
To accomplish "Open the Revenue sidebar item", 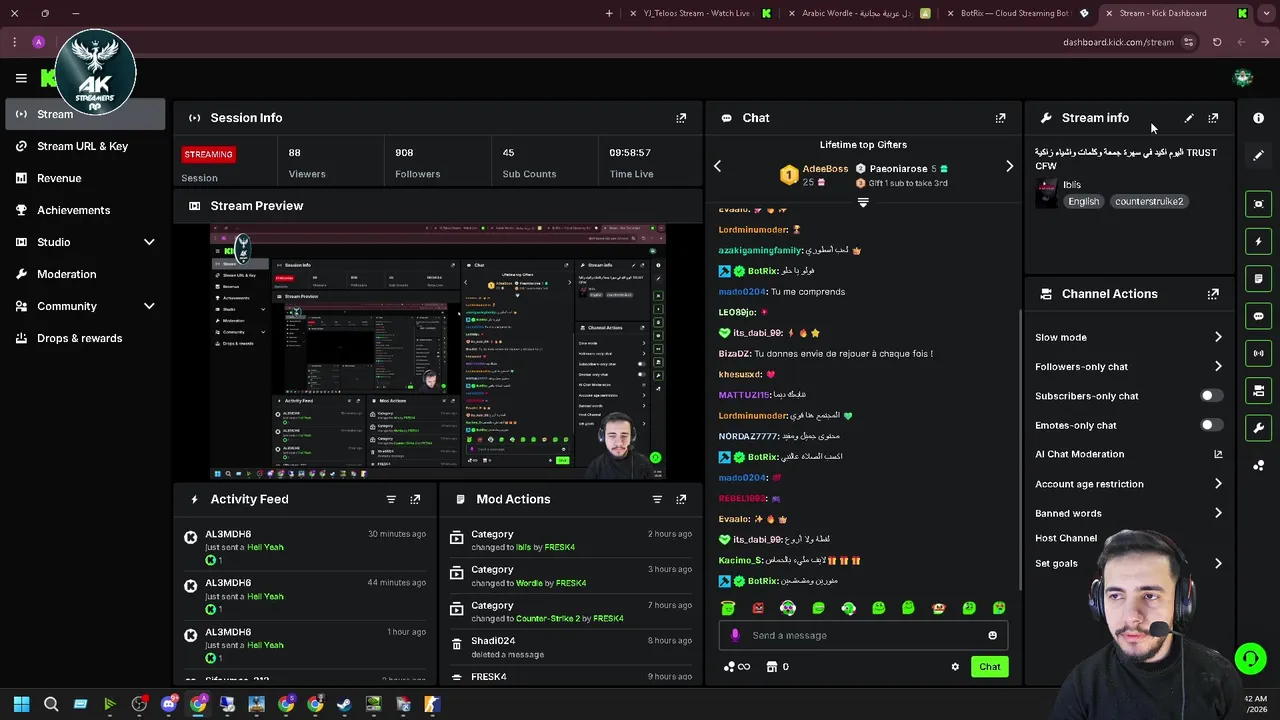I will tap(85, 178).
